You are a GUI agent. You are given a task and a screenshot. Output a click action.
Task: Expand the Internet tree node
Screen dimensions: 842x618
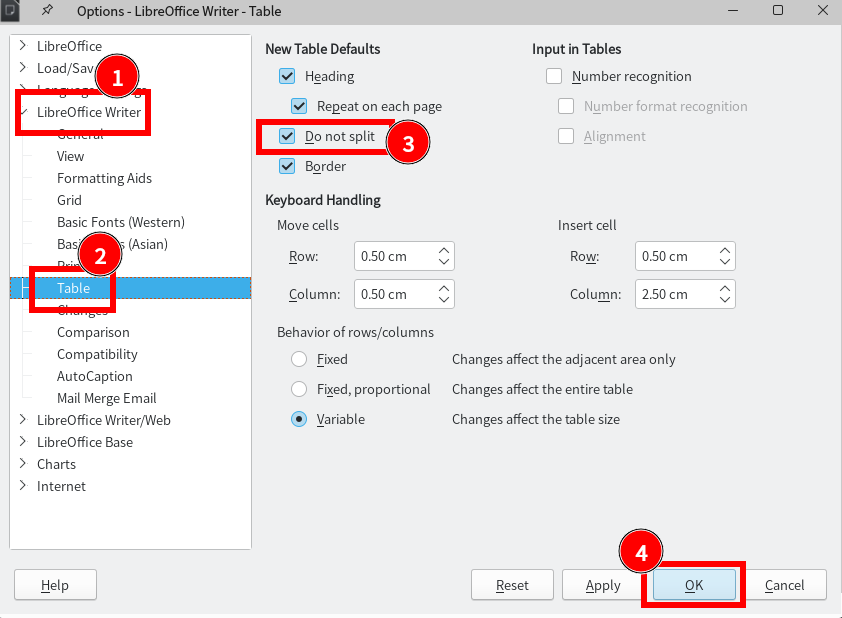point(23,486)
